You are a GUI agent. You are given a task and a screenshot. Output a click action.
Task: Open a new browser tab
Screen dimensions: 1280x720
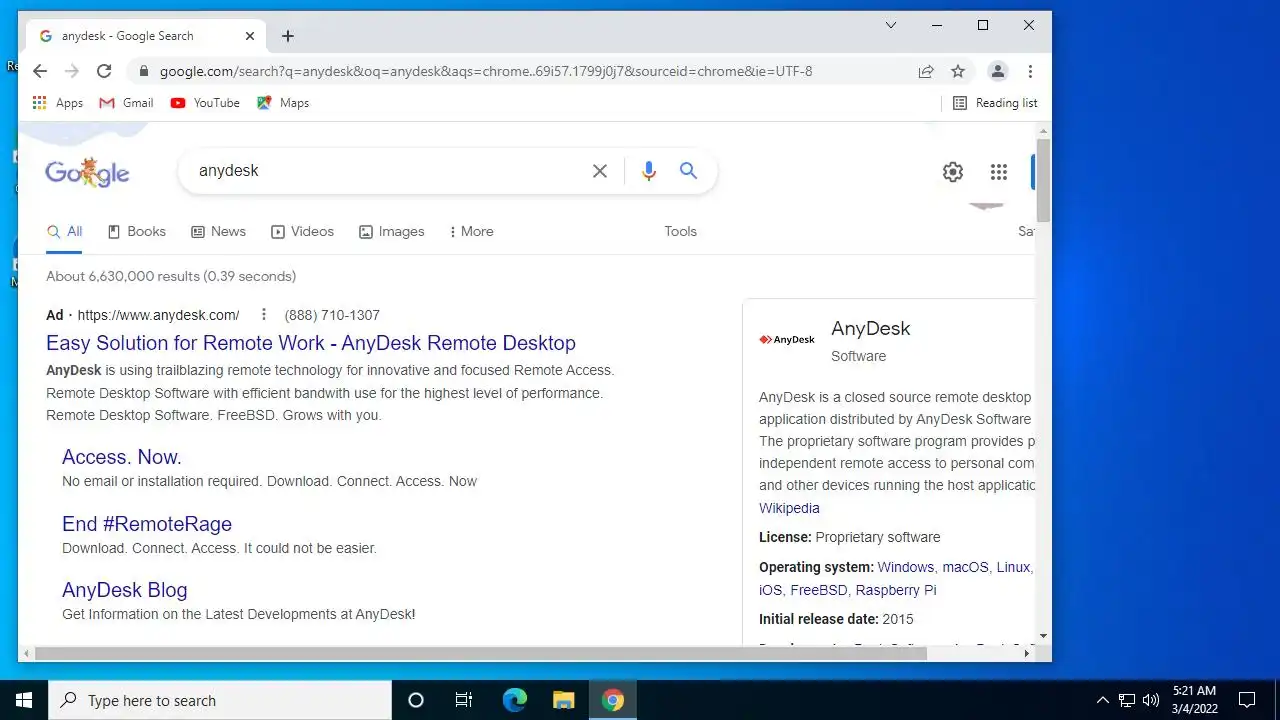[288, 36]
